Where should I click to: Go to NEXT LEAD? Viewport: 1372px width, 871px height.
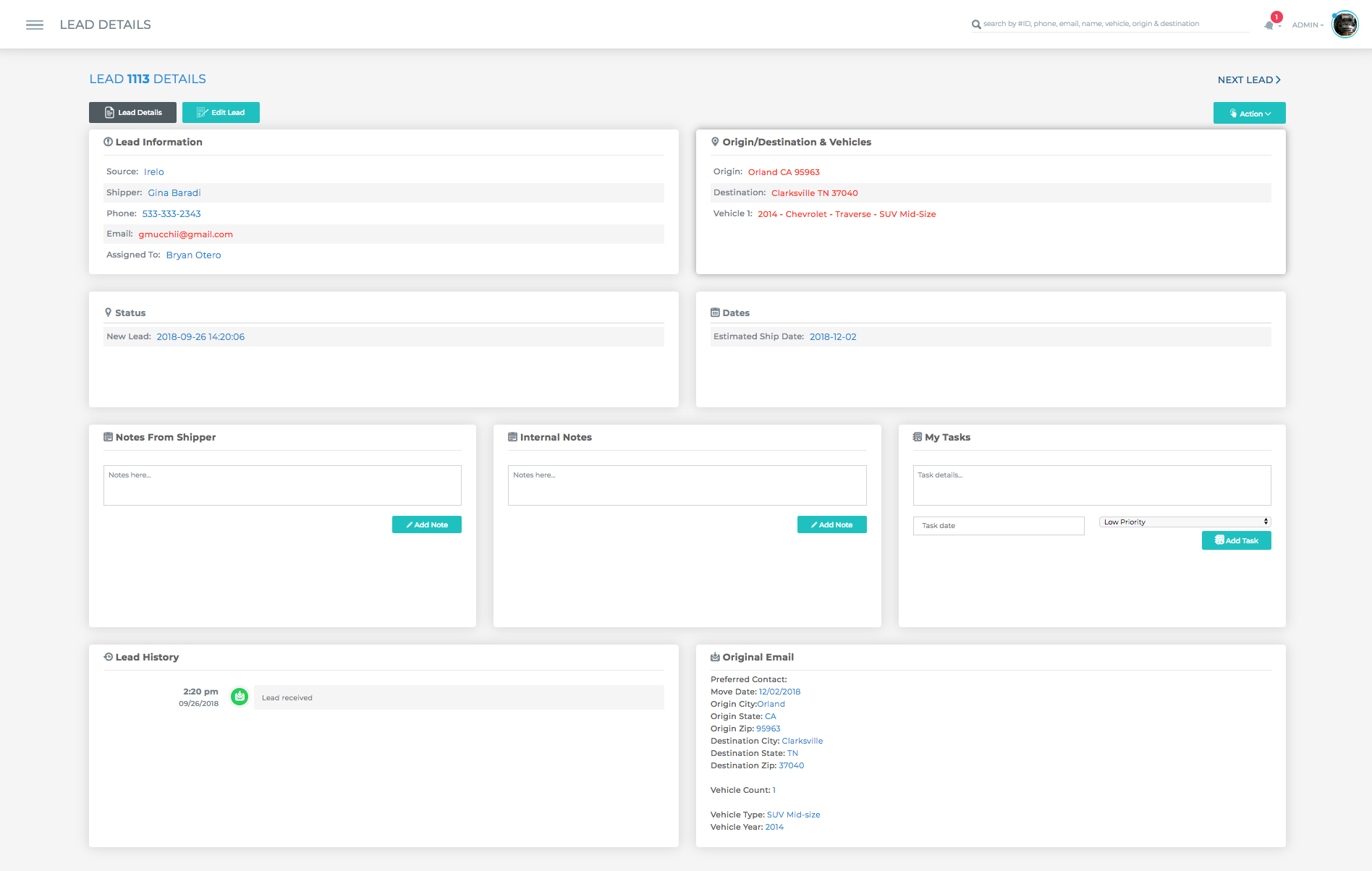[x=1250, y=80]
